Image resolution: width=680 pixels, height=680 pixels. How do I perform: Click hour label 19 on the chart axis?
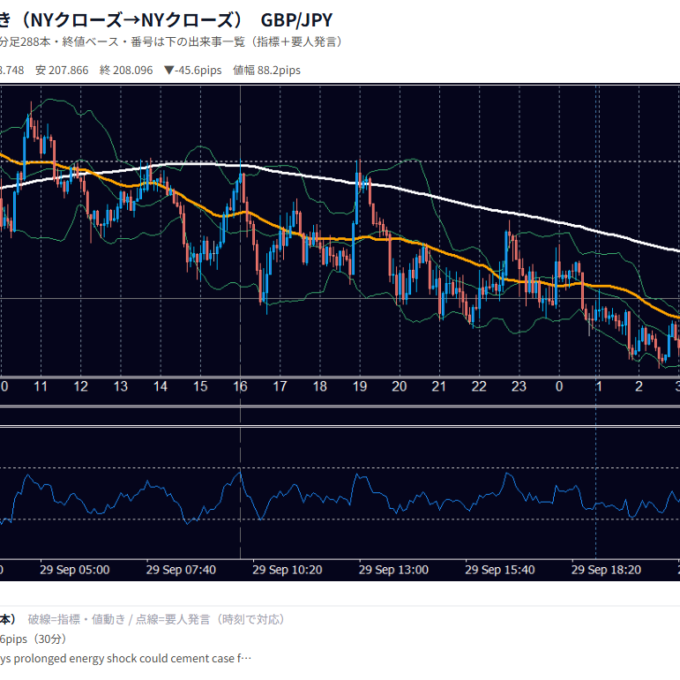pos(360,386)
